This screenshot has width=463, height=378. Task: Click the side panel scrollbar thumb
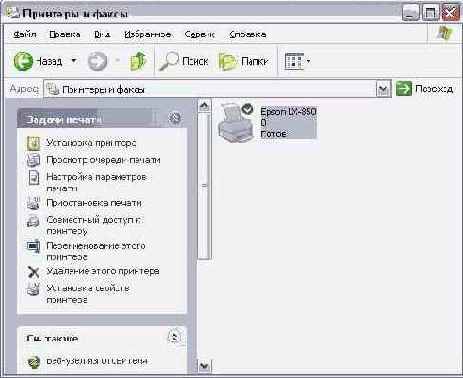coord(204,186)
